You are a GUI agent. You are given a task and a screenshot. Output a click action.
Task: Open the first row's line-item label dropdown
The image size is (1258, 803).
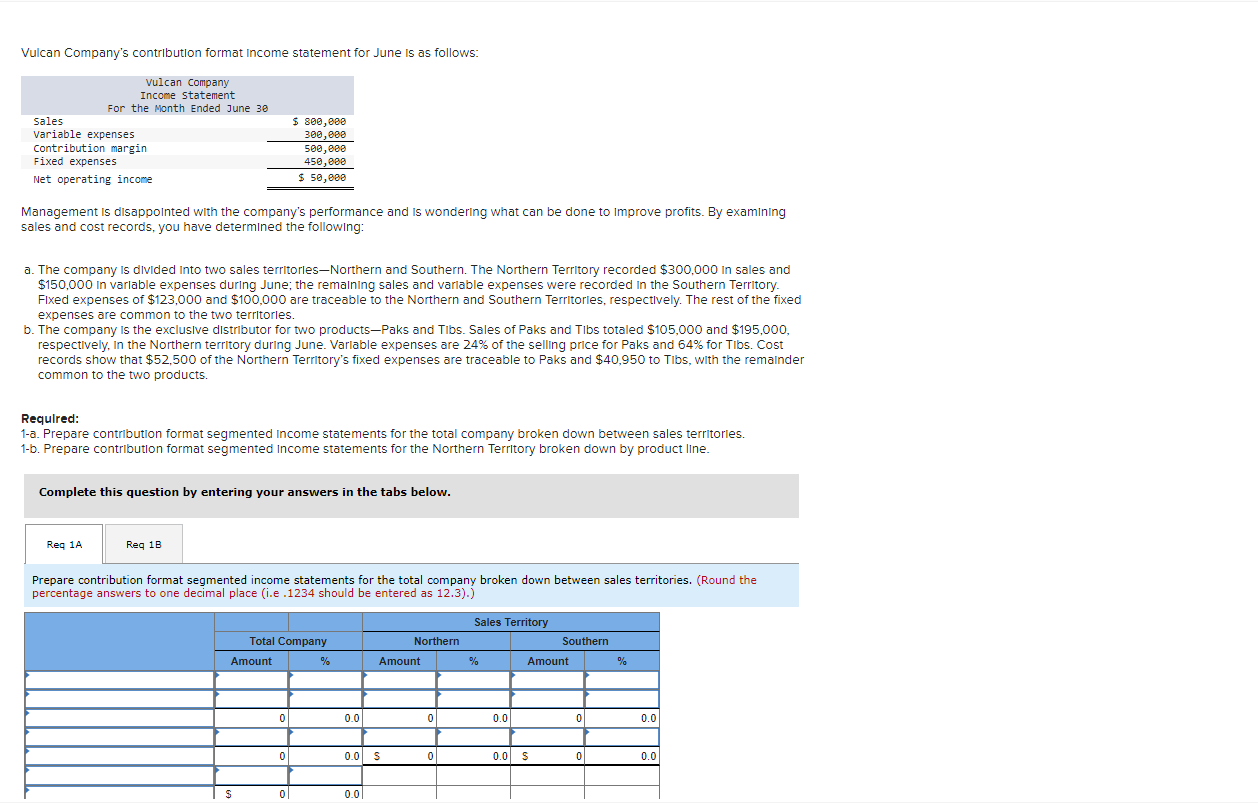coord(120,680)
